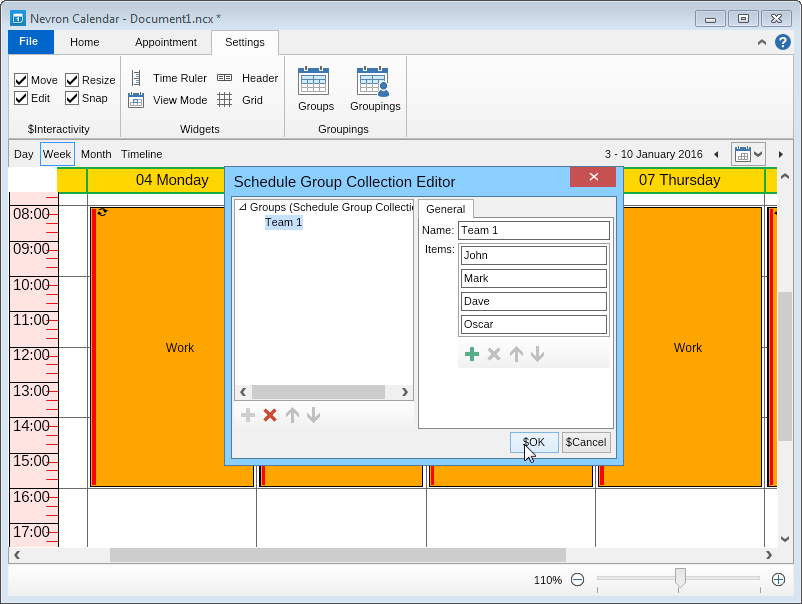Toggle the Edit checkbox

[20, 98]
